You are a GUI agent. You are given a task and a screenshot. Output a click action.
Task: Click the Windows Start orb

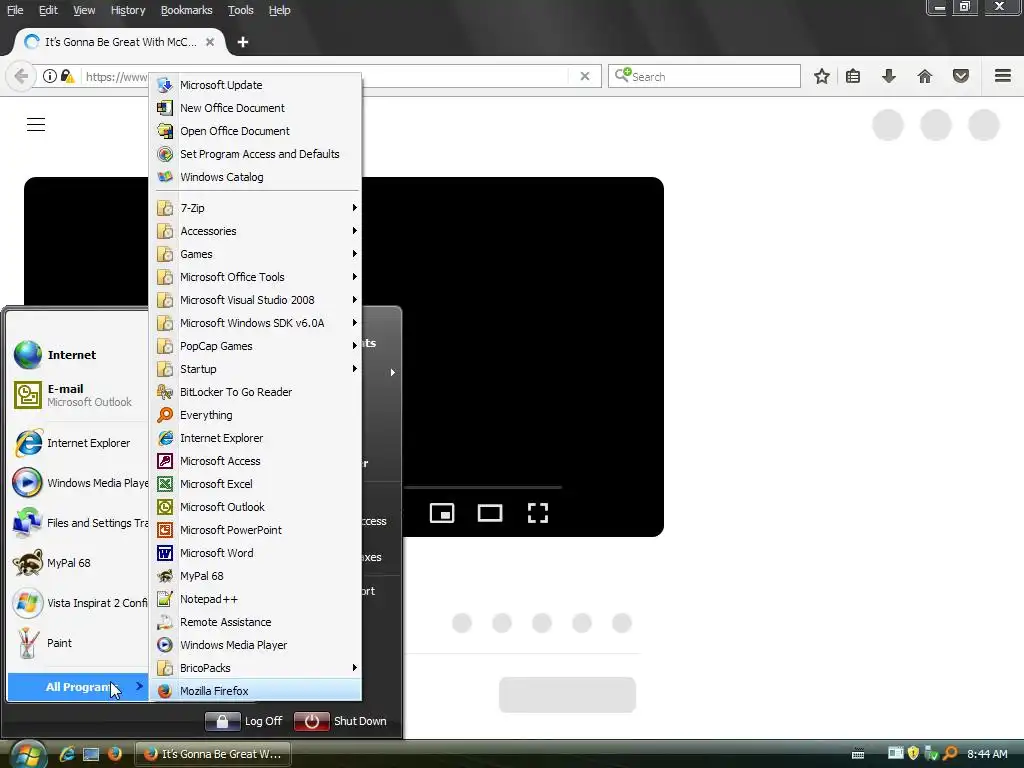click(x=27, y=754)
